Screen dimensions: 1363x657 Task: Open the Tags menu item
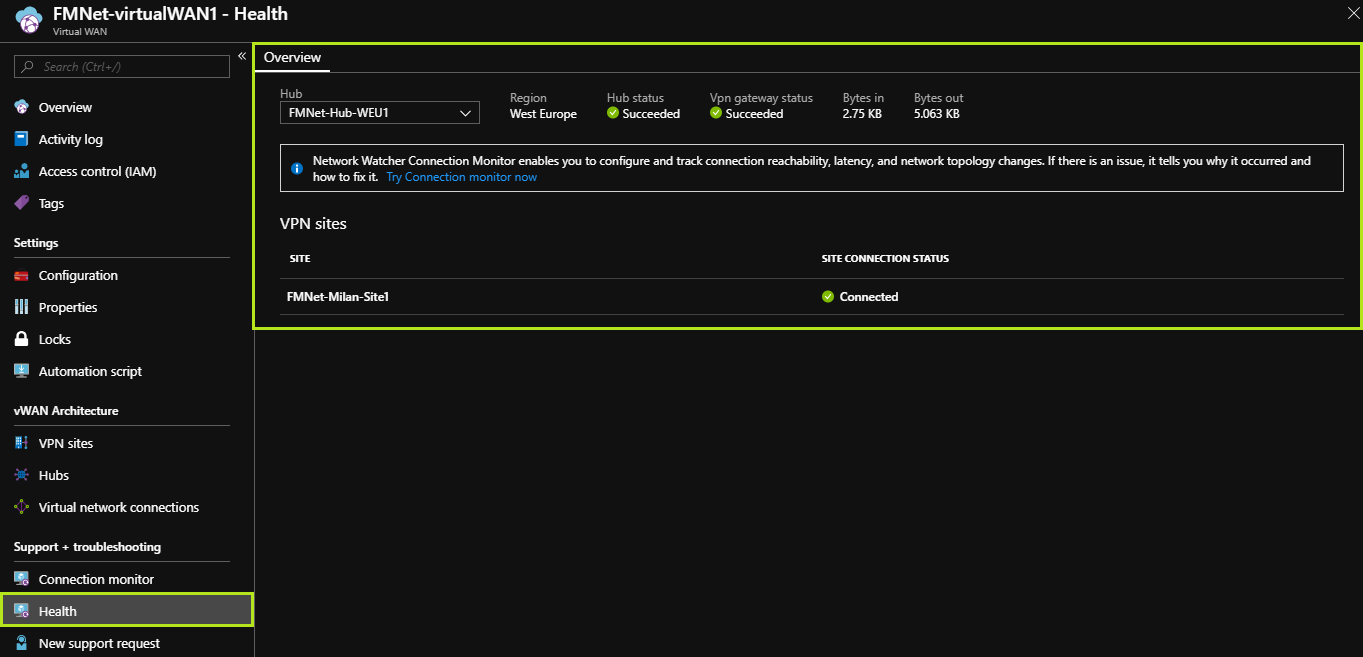pyautogui.click(x=51, y=203)
